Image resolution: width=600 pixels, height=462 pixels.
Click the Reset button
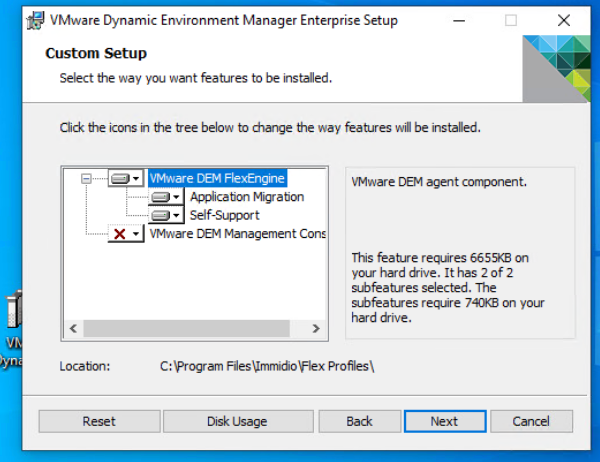tap(99, 421)
